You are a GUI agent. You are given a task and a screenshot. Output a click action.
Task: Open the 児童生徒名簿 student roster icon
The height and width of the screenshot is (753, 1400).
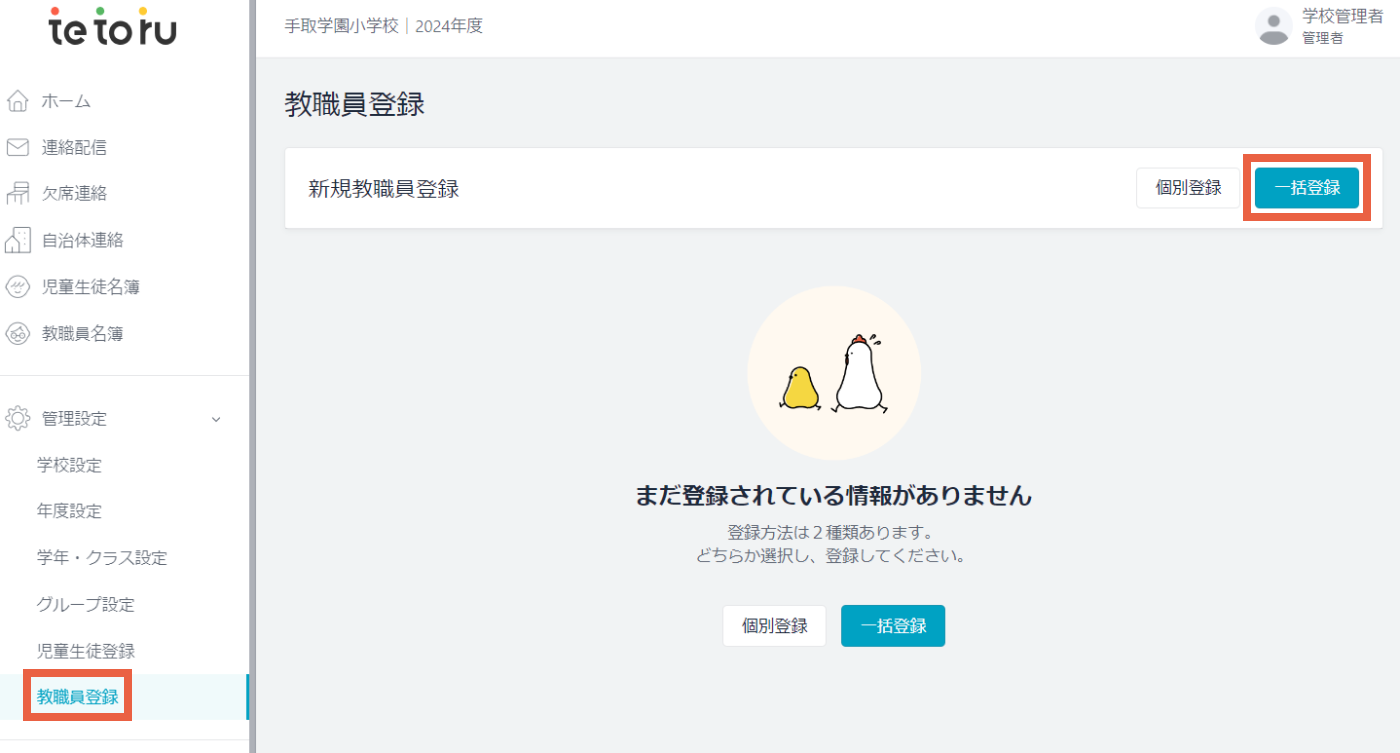pos(17,287)
